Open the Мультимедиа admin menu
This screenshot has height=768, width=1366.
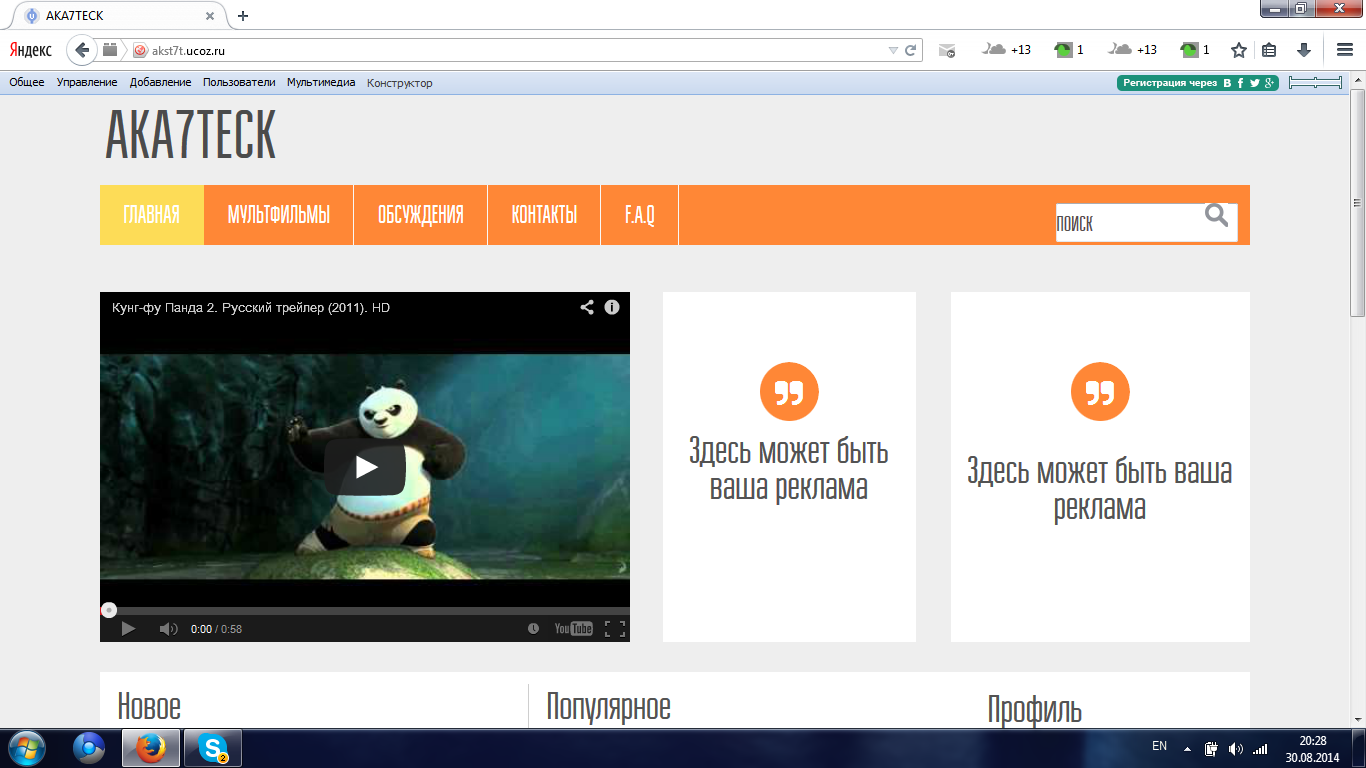click(321, 82)
